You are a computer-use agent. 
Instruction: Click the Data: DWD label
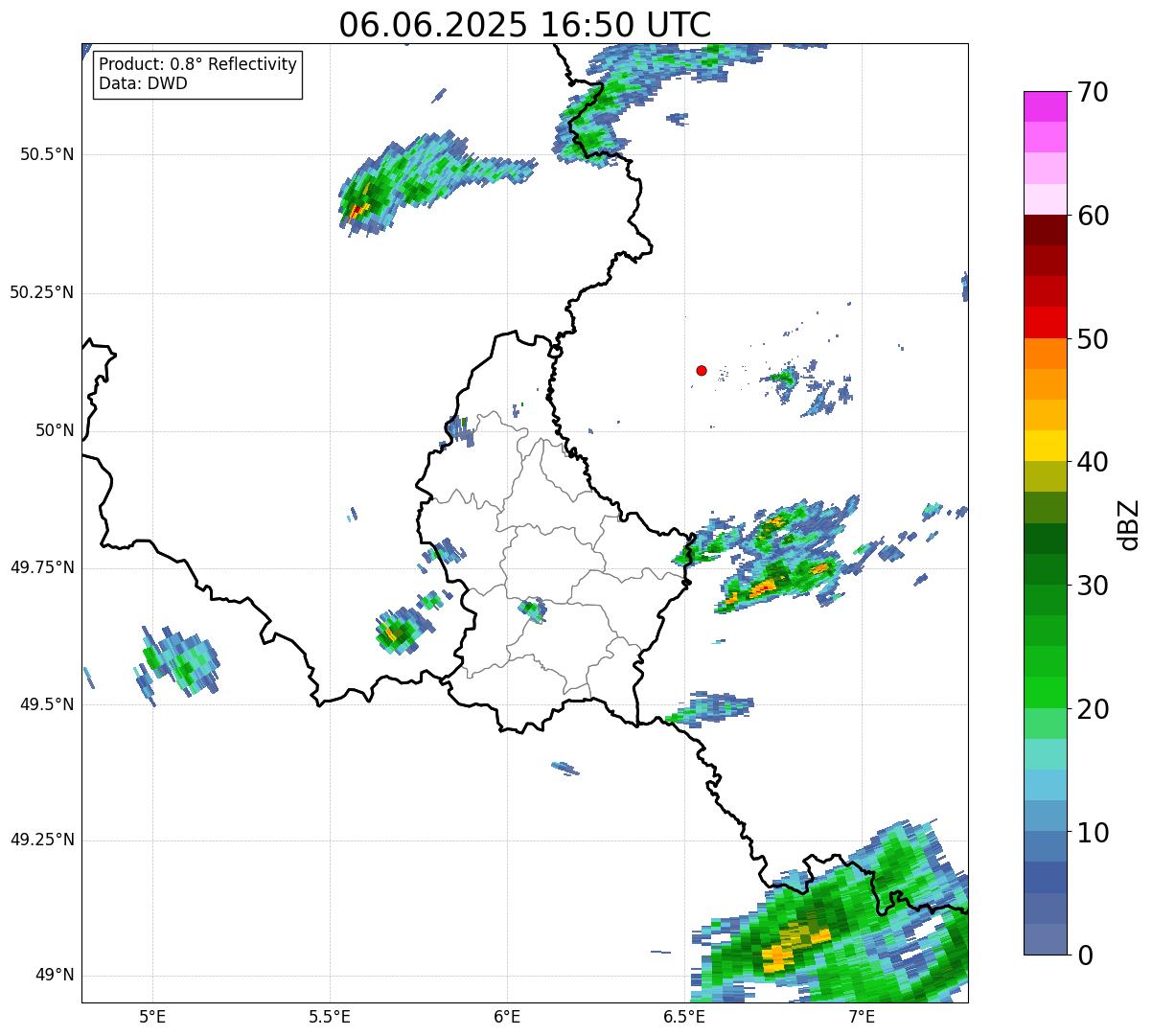click(143, 83)
